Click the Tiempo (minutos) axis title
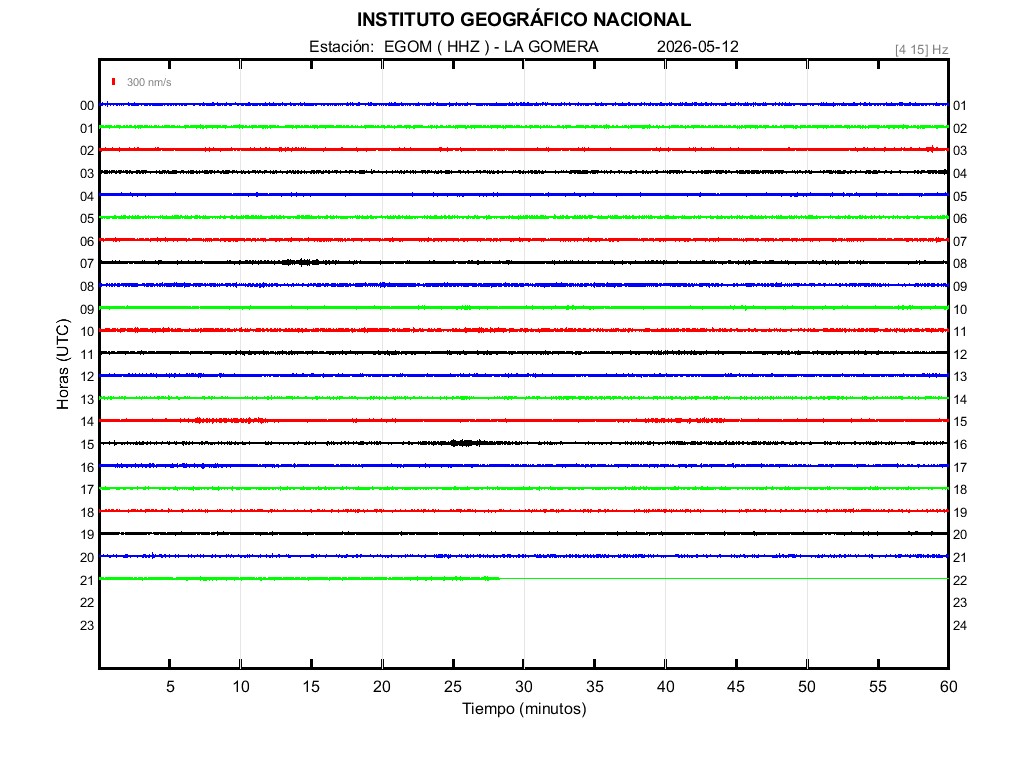This screenshot has height=768, width=1024. coord(524,709)
